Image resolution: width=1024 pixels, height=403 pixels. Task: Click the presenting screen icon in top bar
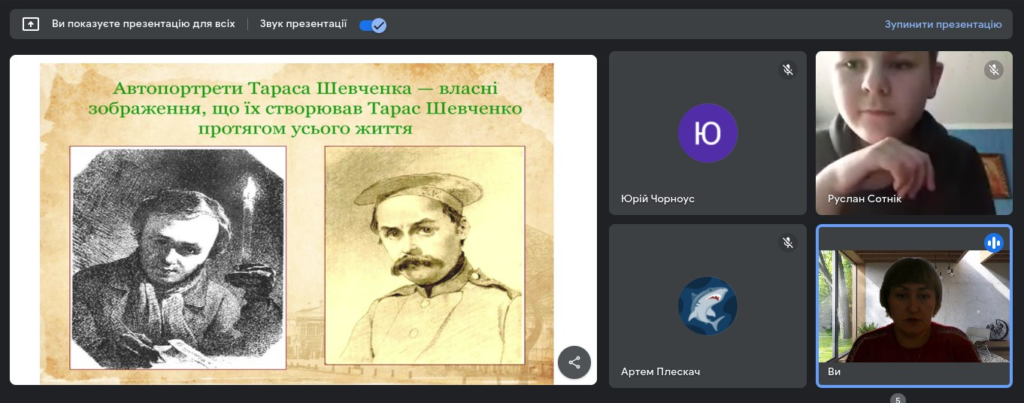(x=31, y=24)
